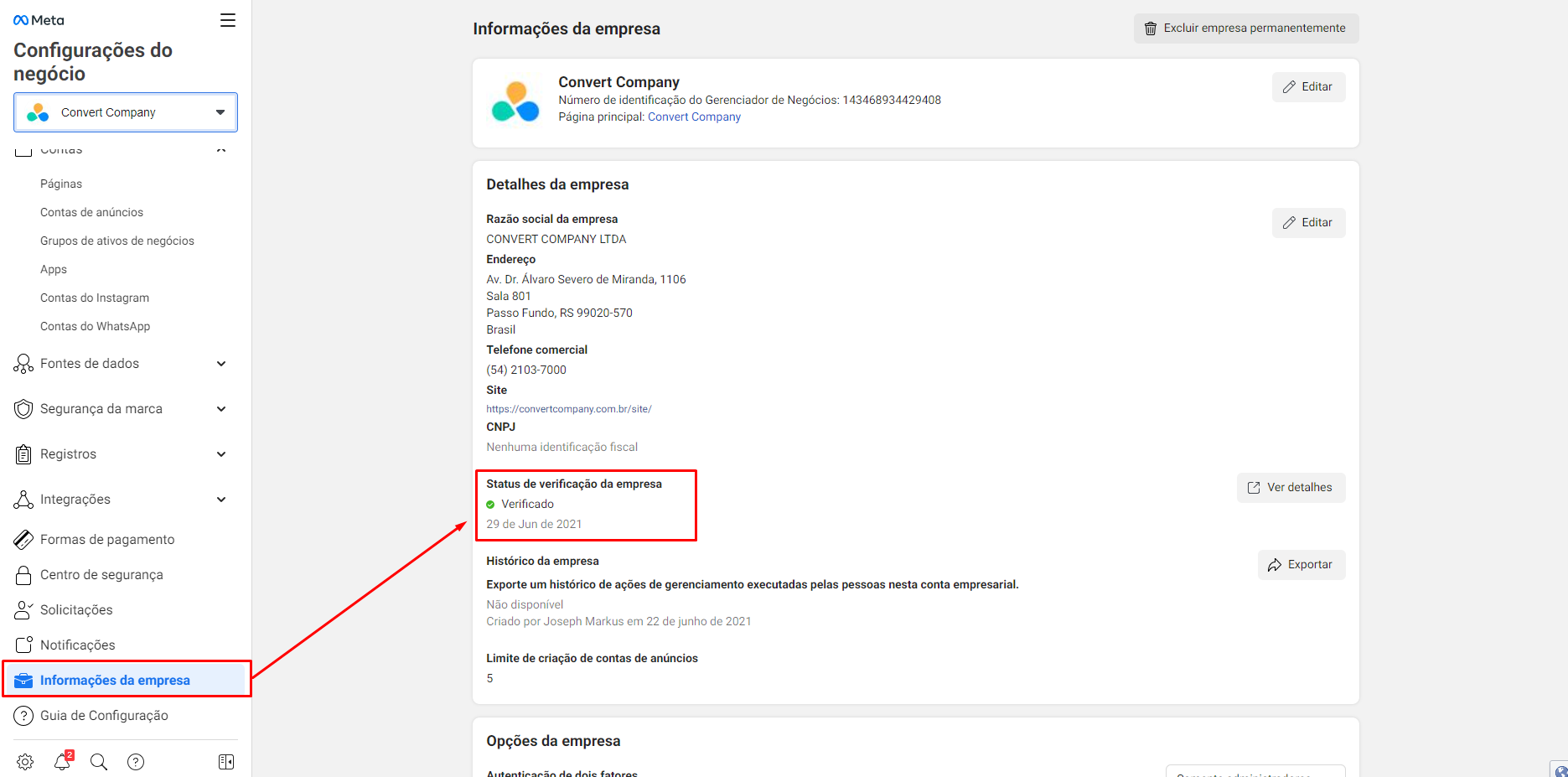Open the Páginas menu item
Screen dimensions: 1568x777
61,184
